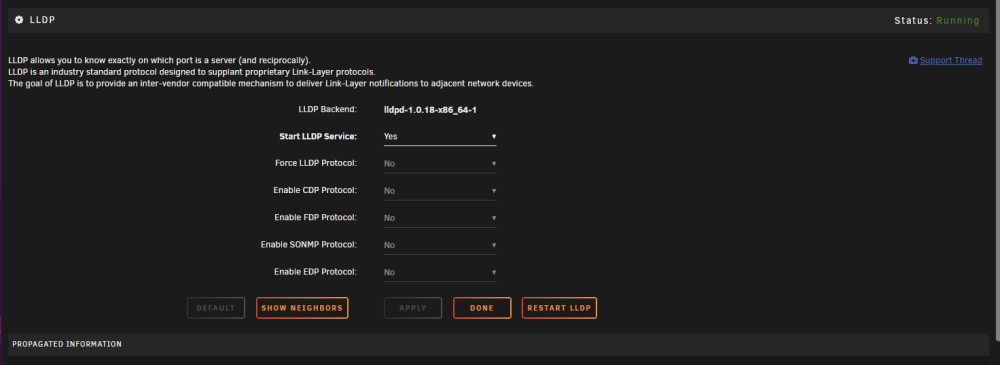Click the Propagated Information section header

pos(498,345)
